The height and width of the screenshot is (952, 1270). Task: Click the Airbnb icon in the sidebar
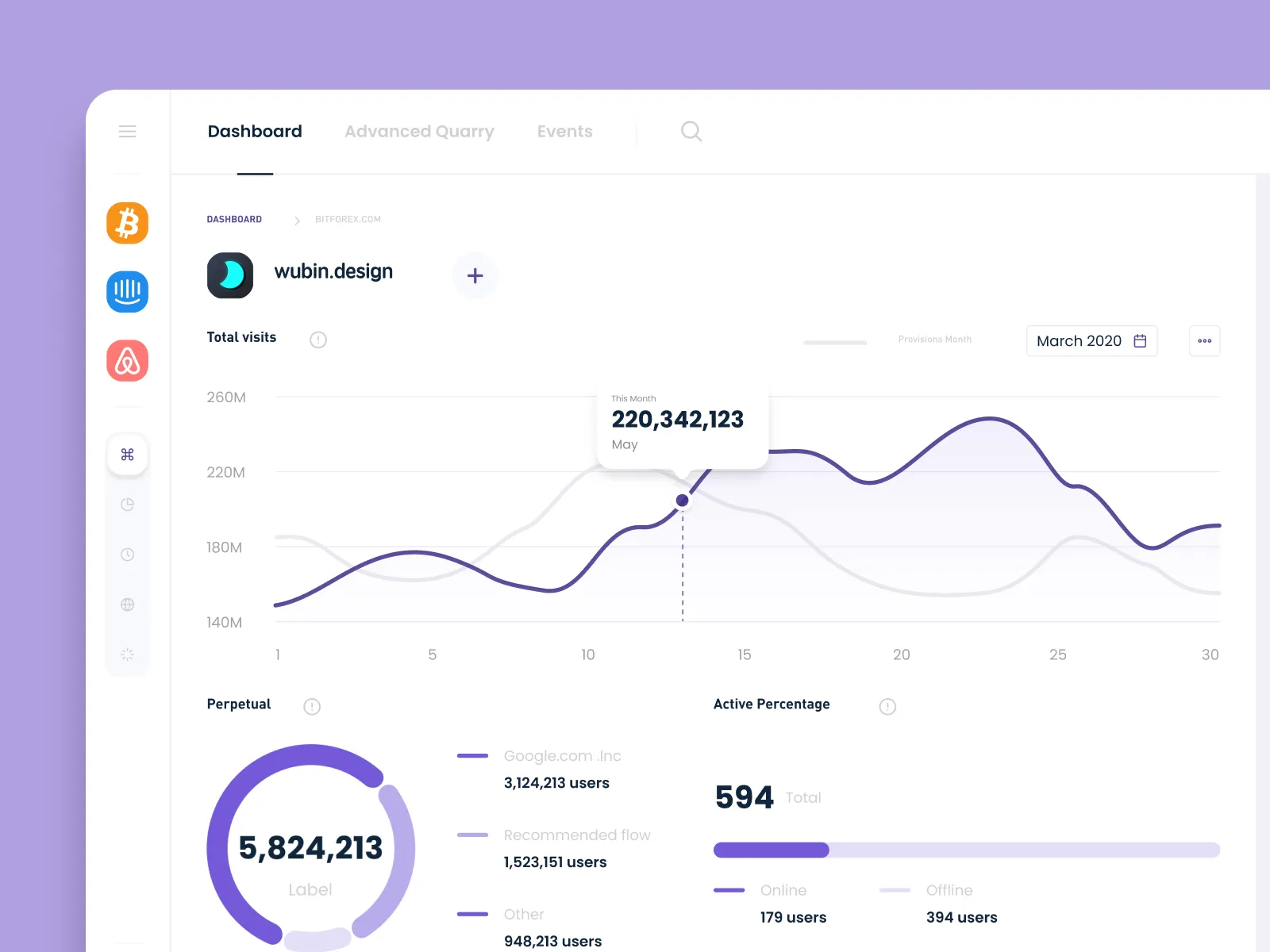pyautogui.click(x=127, y=361)
